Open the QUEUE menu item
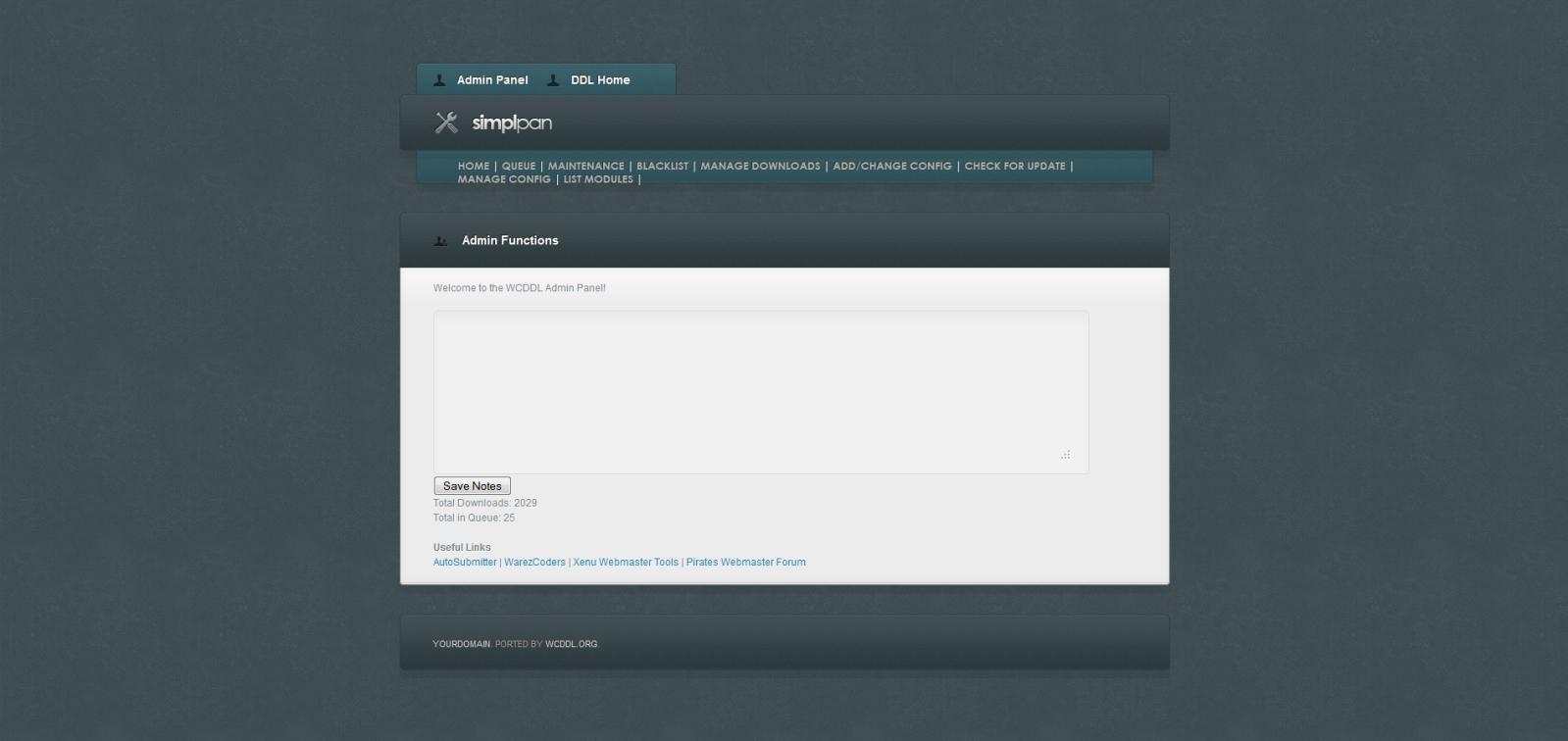 519,167
